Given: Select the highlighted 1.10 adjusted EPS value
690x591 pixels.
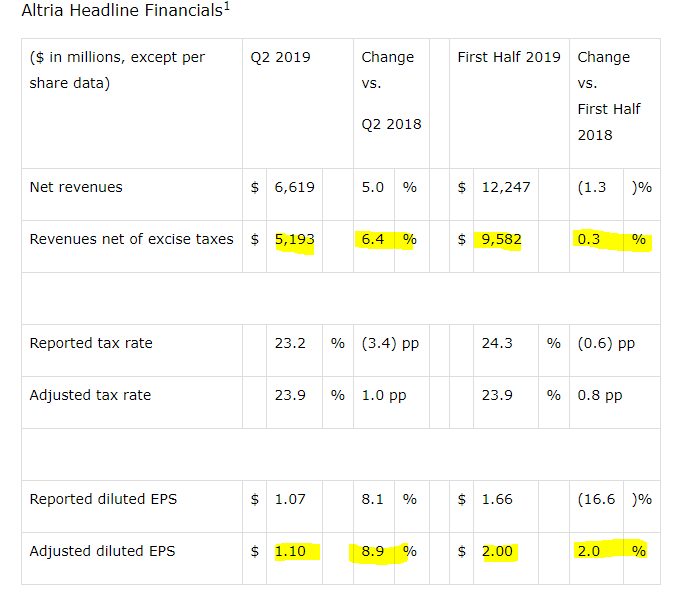Looking at the screenshot, I should click(x=290, y=551).
